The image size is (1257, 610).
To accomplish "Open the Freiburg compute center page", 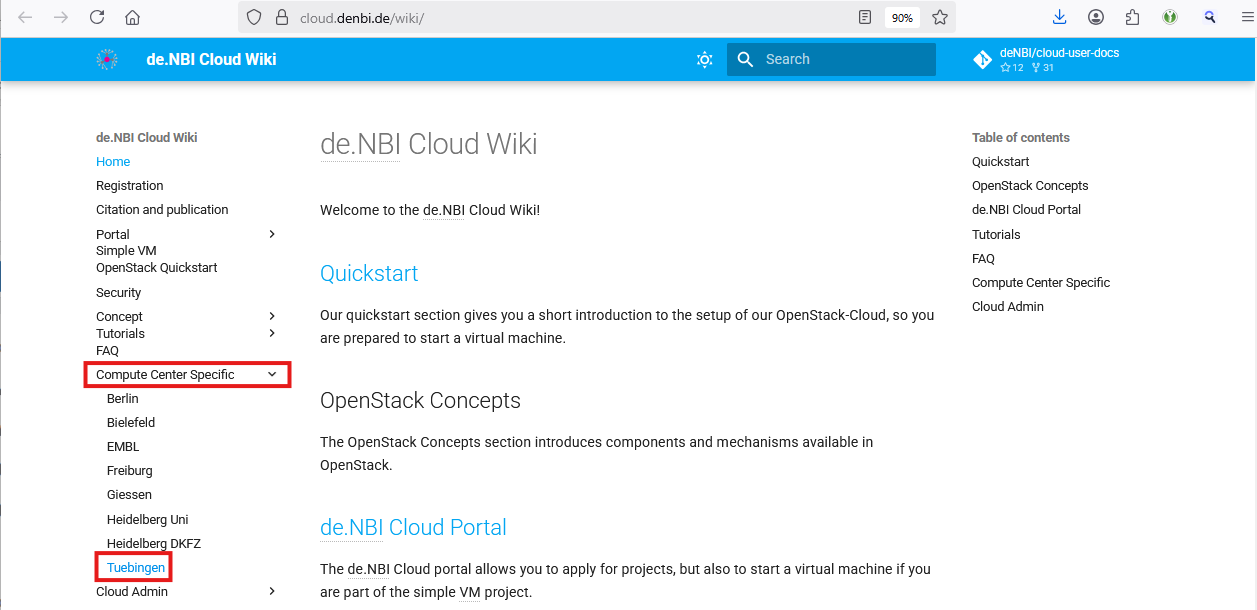I will pyautogui.click(x=130, y=471).
